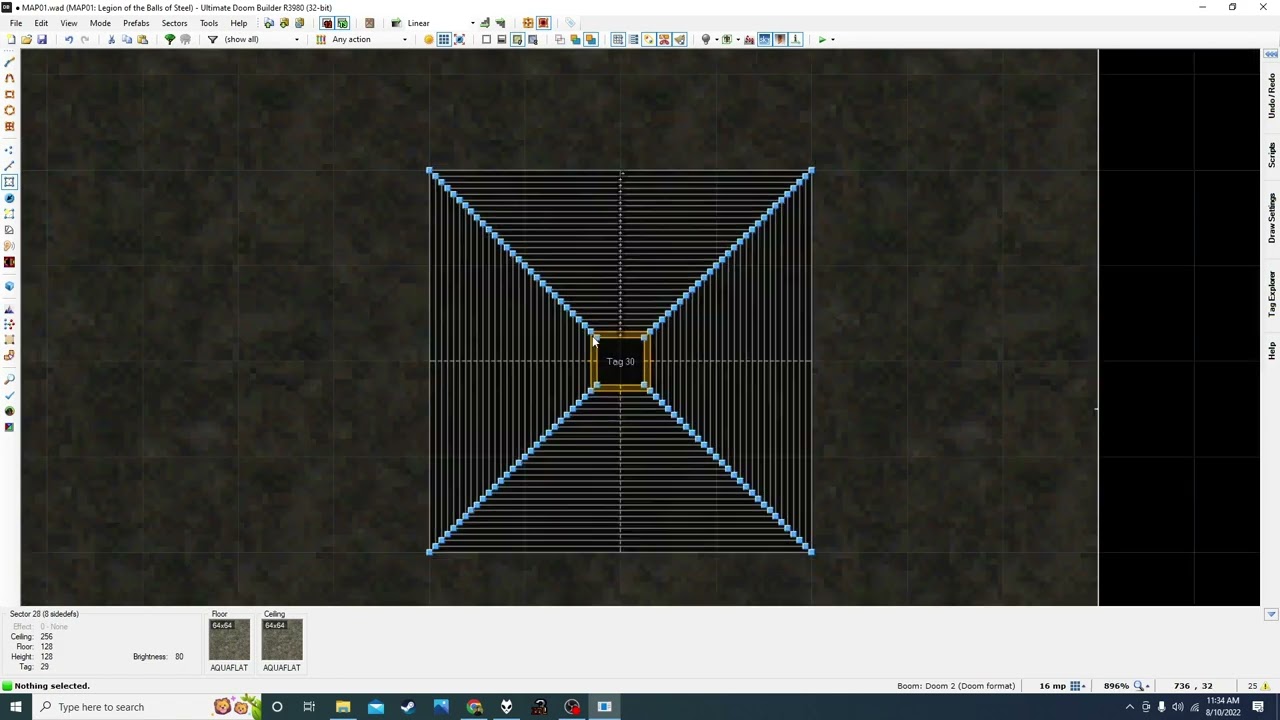Open the Tag Explorer side tab
The image size is (1280, 720).
tap(1271, 293)
